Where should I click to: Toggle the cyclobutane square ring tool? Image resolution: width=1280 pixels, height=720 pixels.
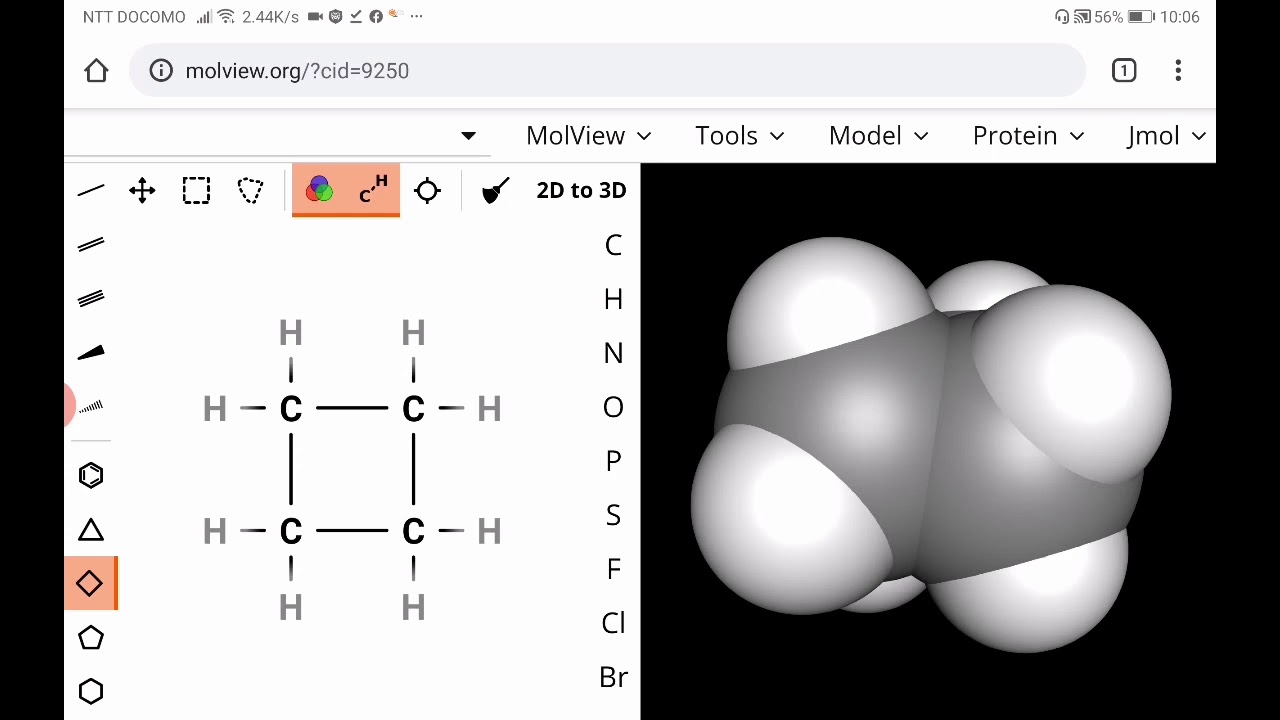point(91,584)
